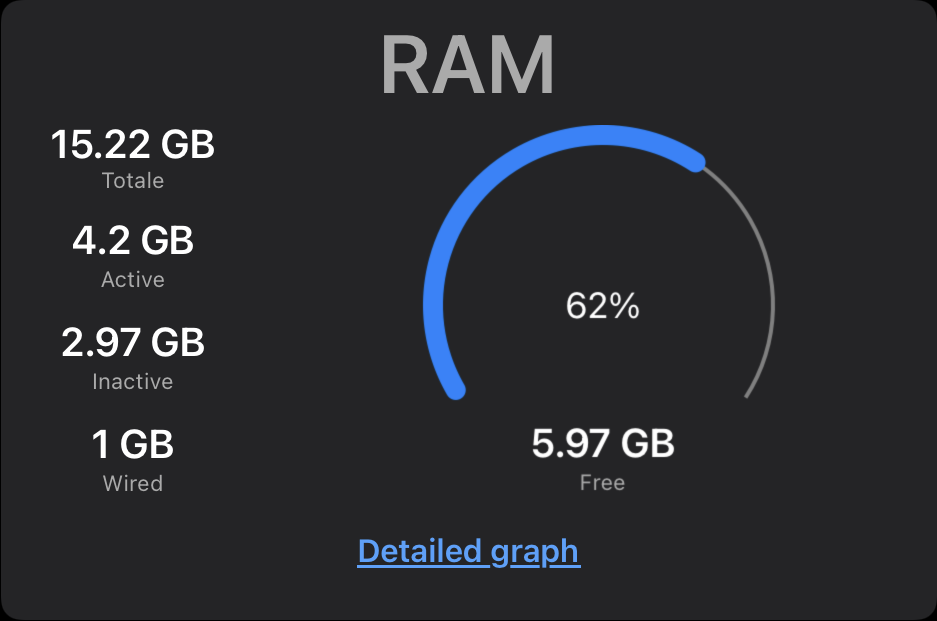937x621 pixels.
Task: Click the Totale label
Action: click(x=133, y=181)
